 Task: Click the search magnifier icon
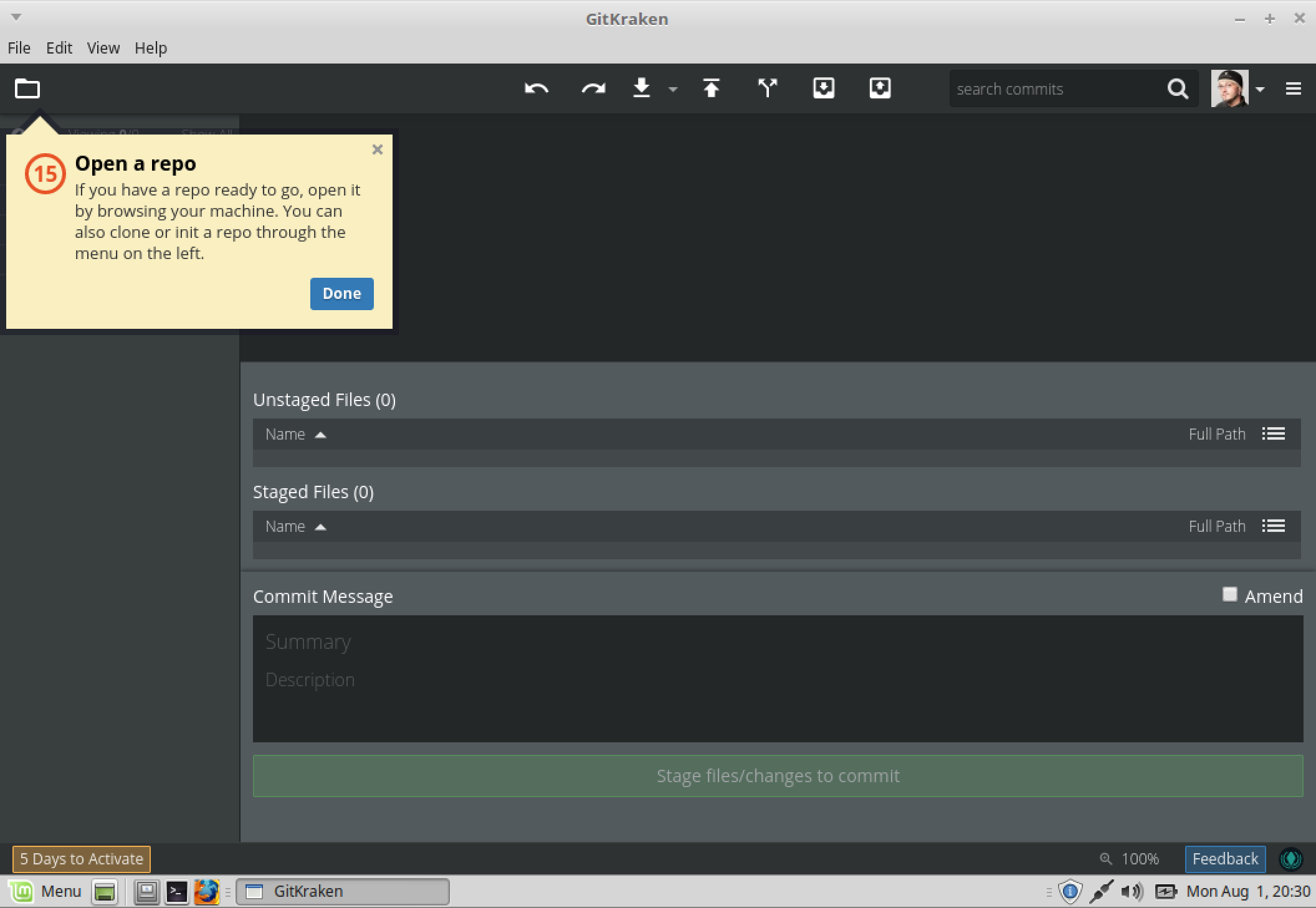point(1177,89)
